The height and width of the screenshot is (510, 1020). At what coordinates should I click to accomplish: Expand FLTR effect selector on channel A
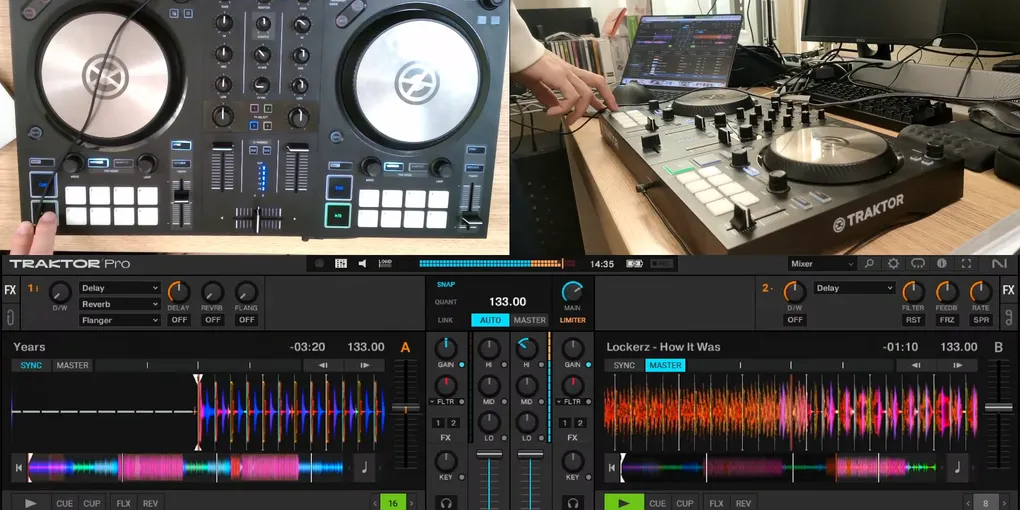tap(431, 401)
